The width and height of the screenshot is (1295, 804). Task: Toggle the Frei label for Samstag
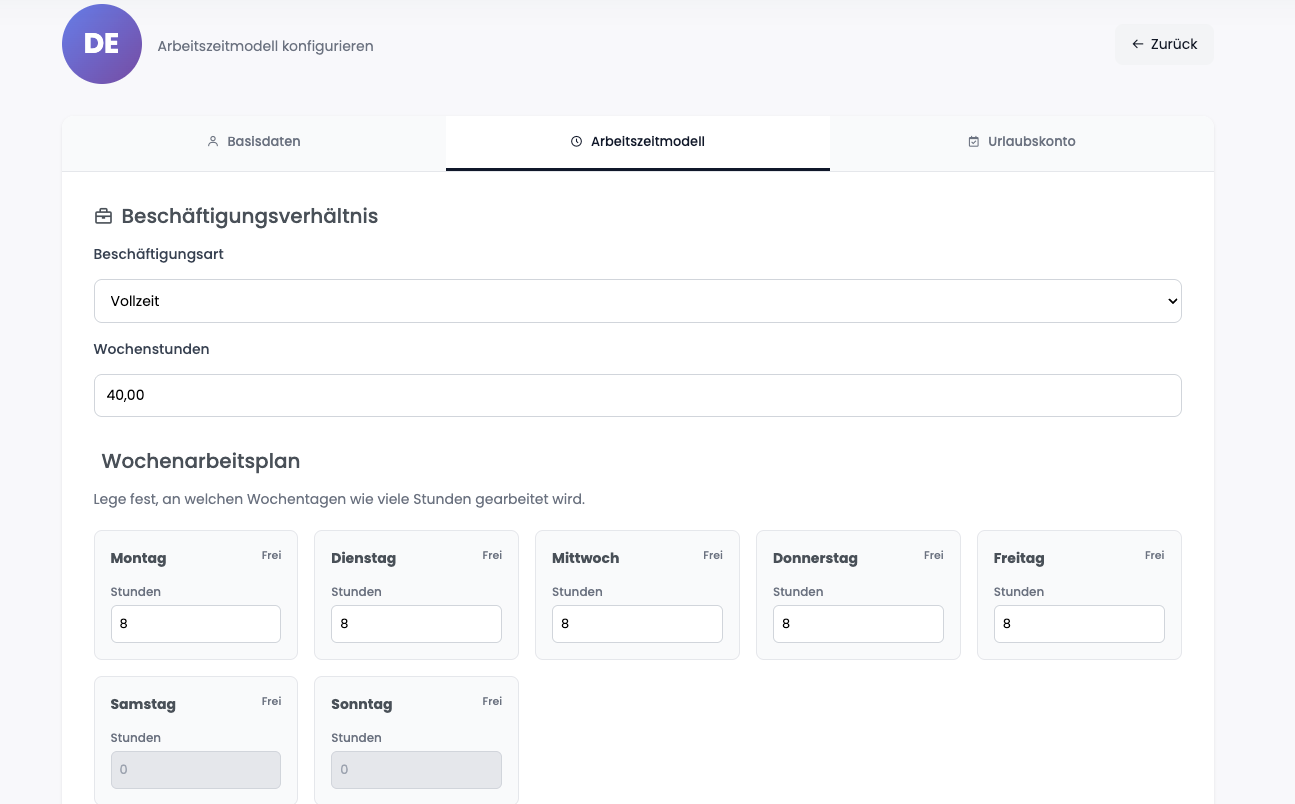tap(271, 701)
